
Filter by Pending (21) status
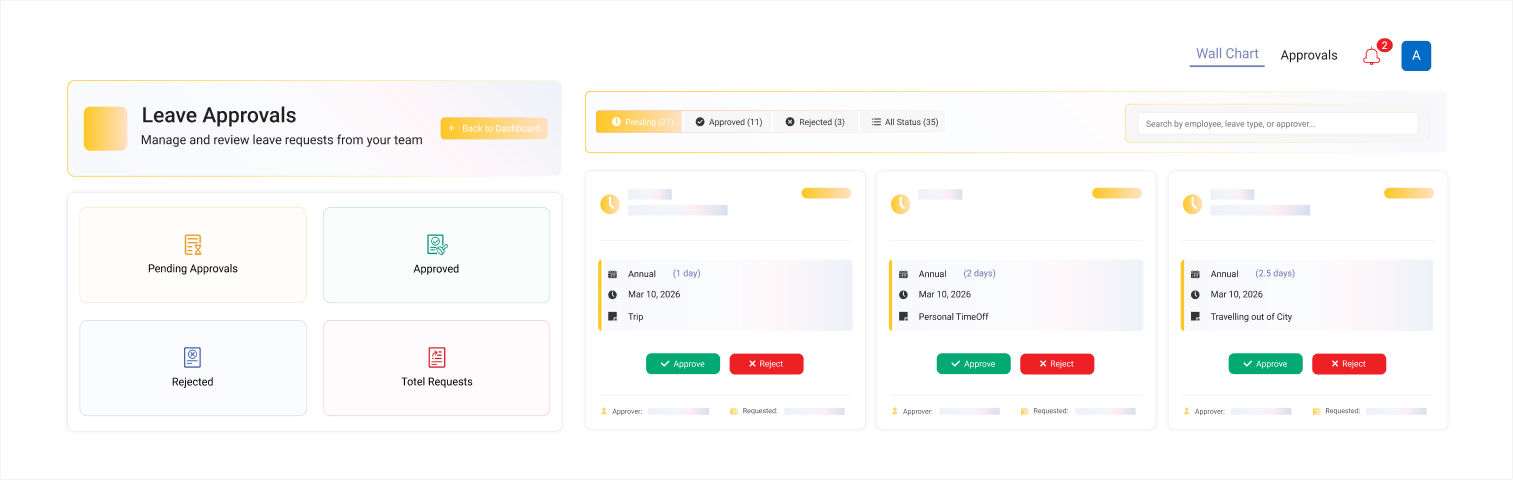(640, 122)
